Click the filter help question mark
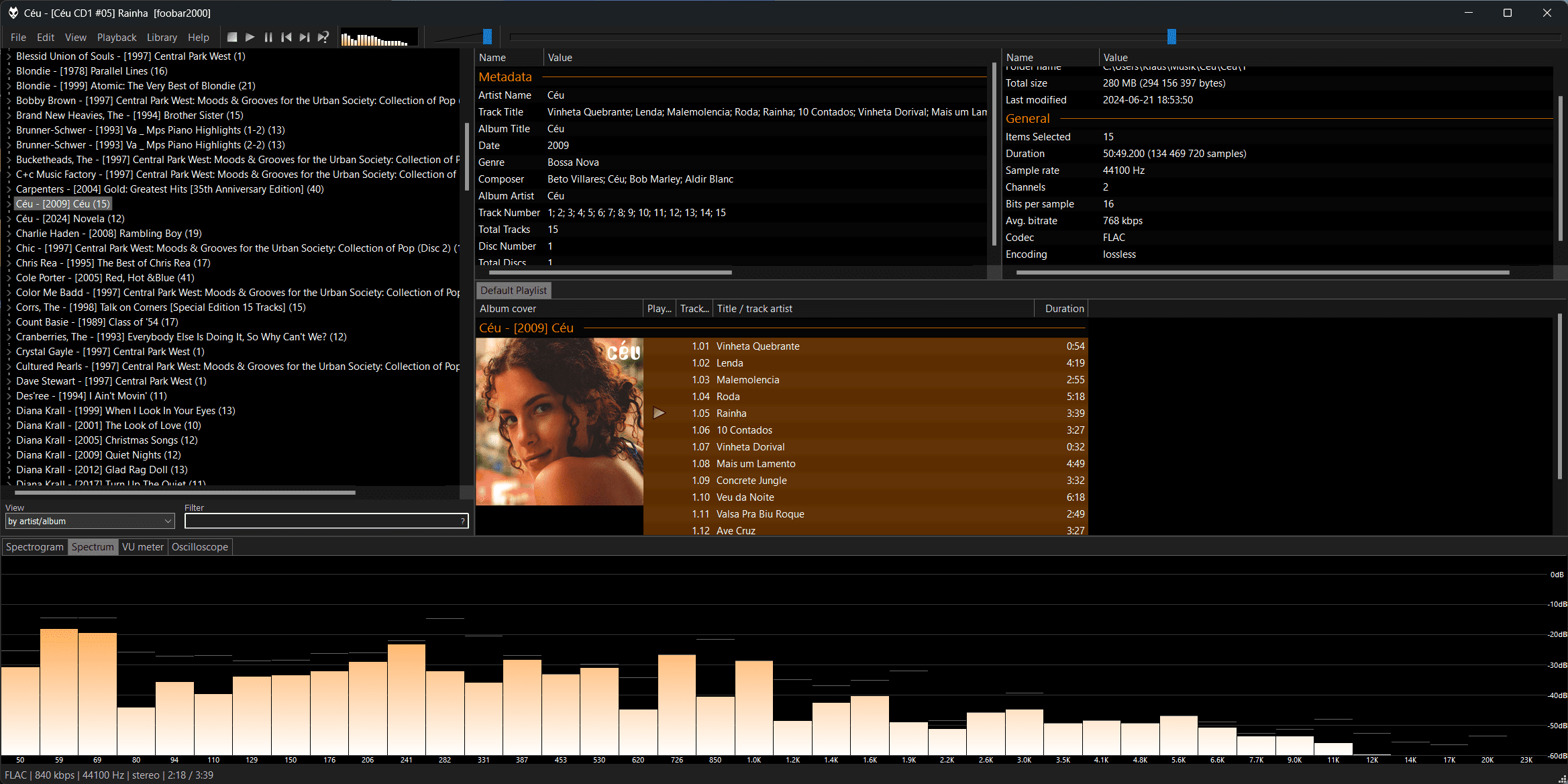This screenshot has width=1568, height=784. pyautogui.click(x=463, y=522)
